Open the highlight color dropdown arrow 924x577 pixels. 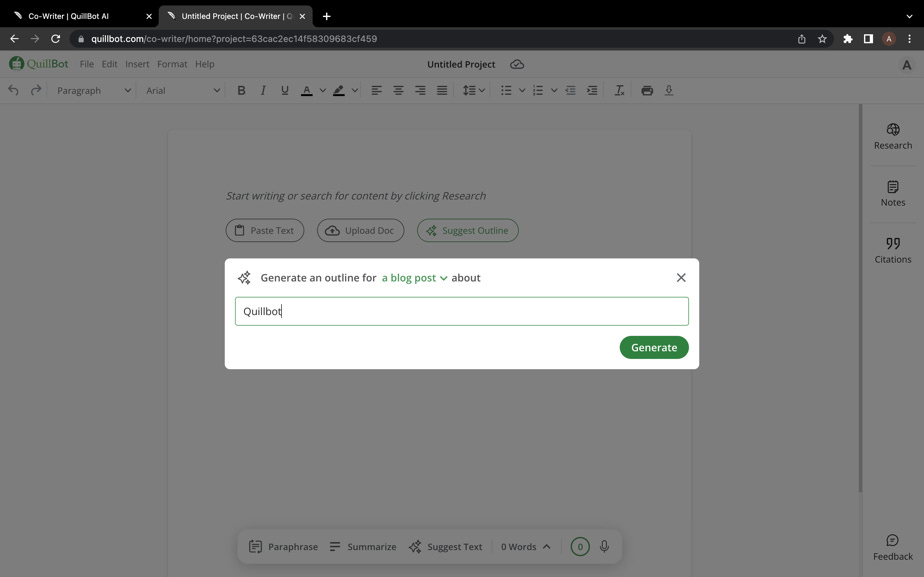355,90
